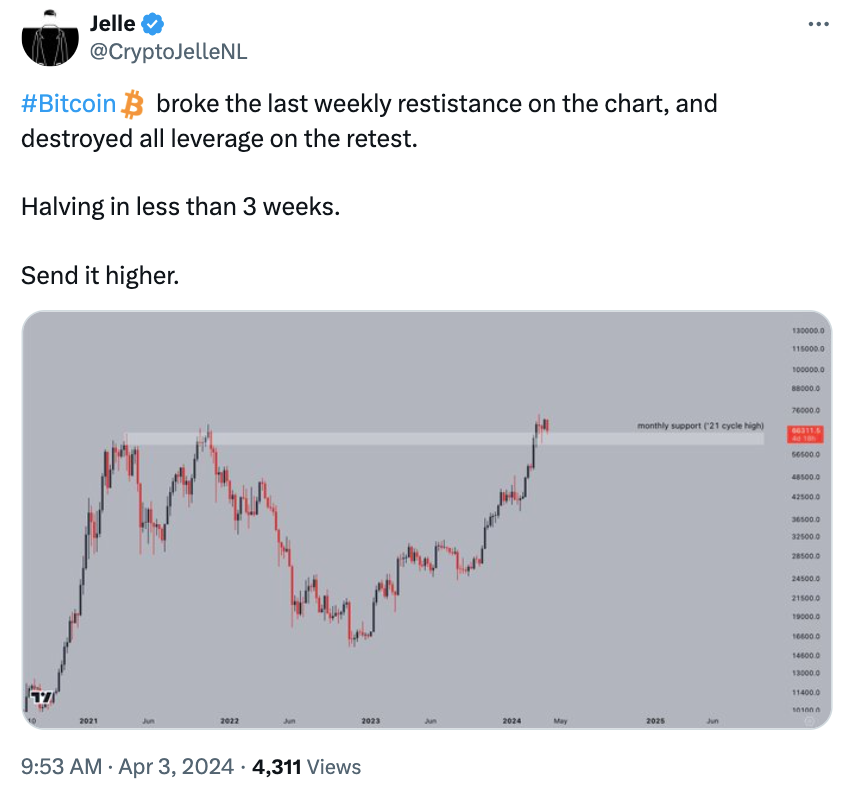Open Jelle's profile avatar picture
Viewport: 849px width, 791px height.
pos(50,38)
